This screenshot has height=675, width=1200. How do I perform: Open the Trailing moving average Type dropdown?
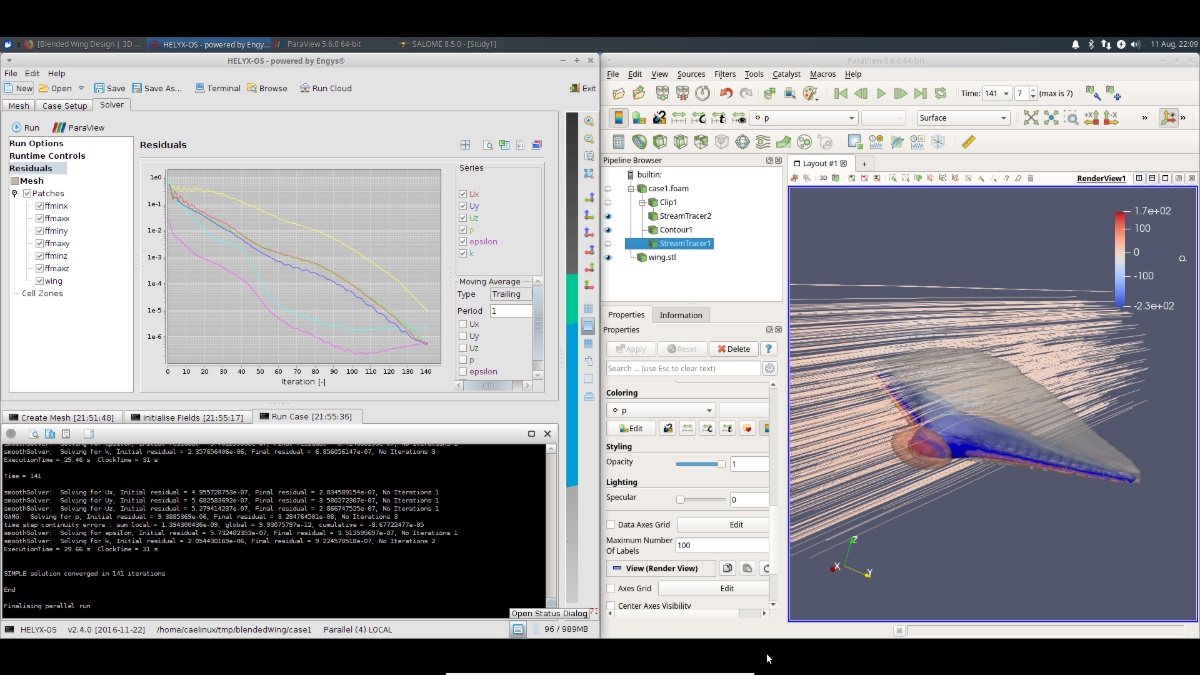pos(513,294)
